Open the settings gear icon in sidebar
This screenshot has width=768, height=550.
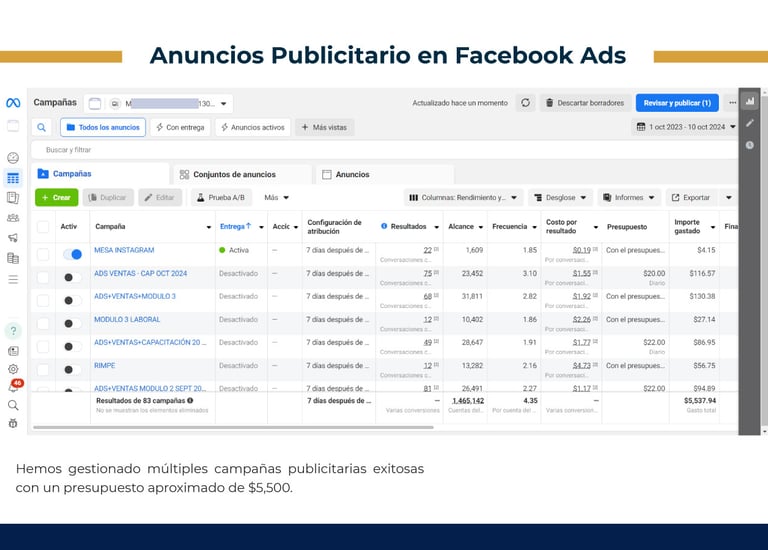tap(13, 369)
